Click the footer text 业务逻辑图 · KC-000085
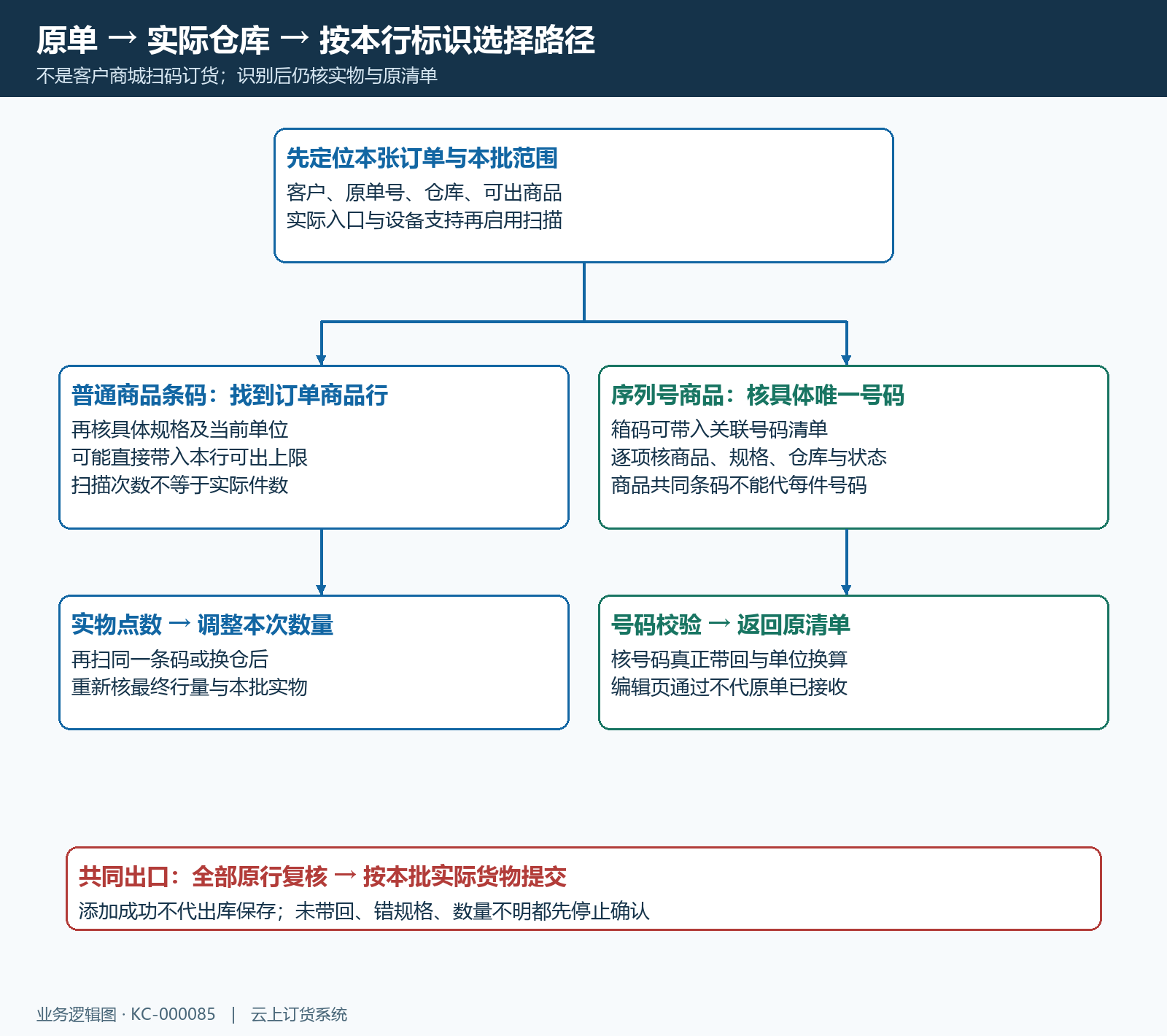The image size is (1167, 1036). tap(126, 1015)
